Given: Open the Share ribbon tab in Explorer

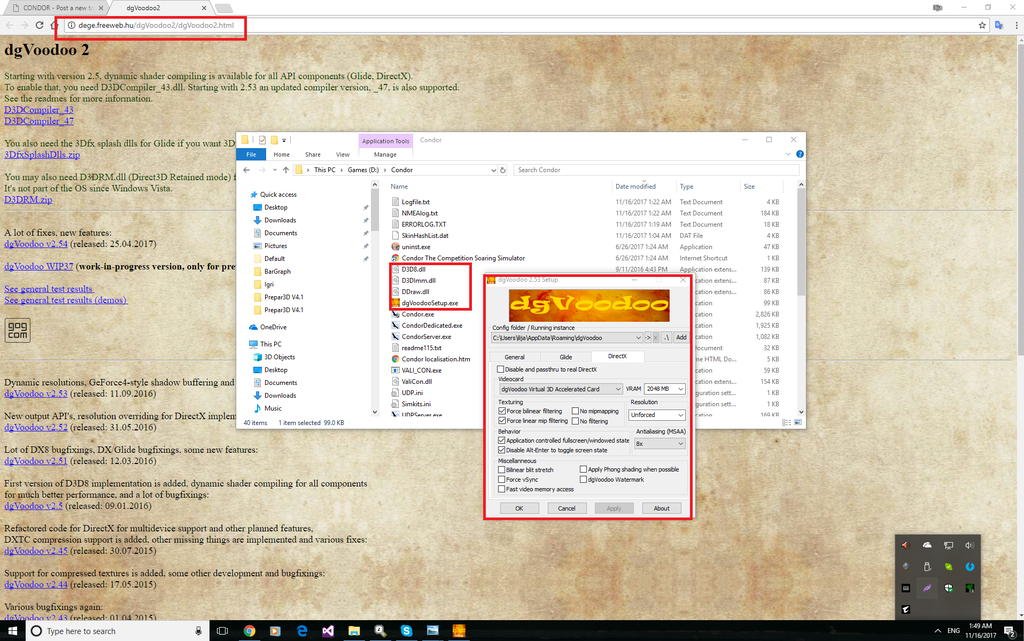Looking at the screenshot, I should 313,155.
